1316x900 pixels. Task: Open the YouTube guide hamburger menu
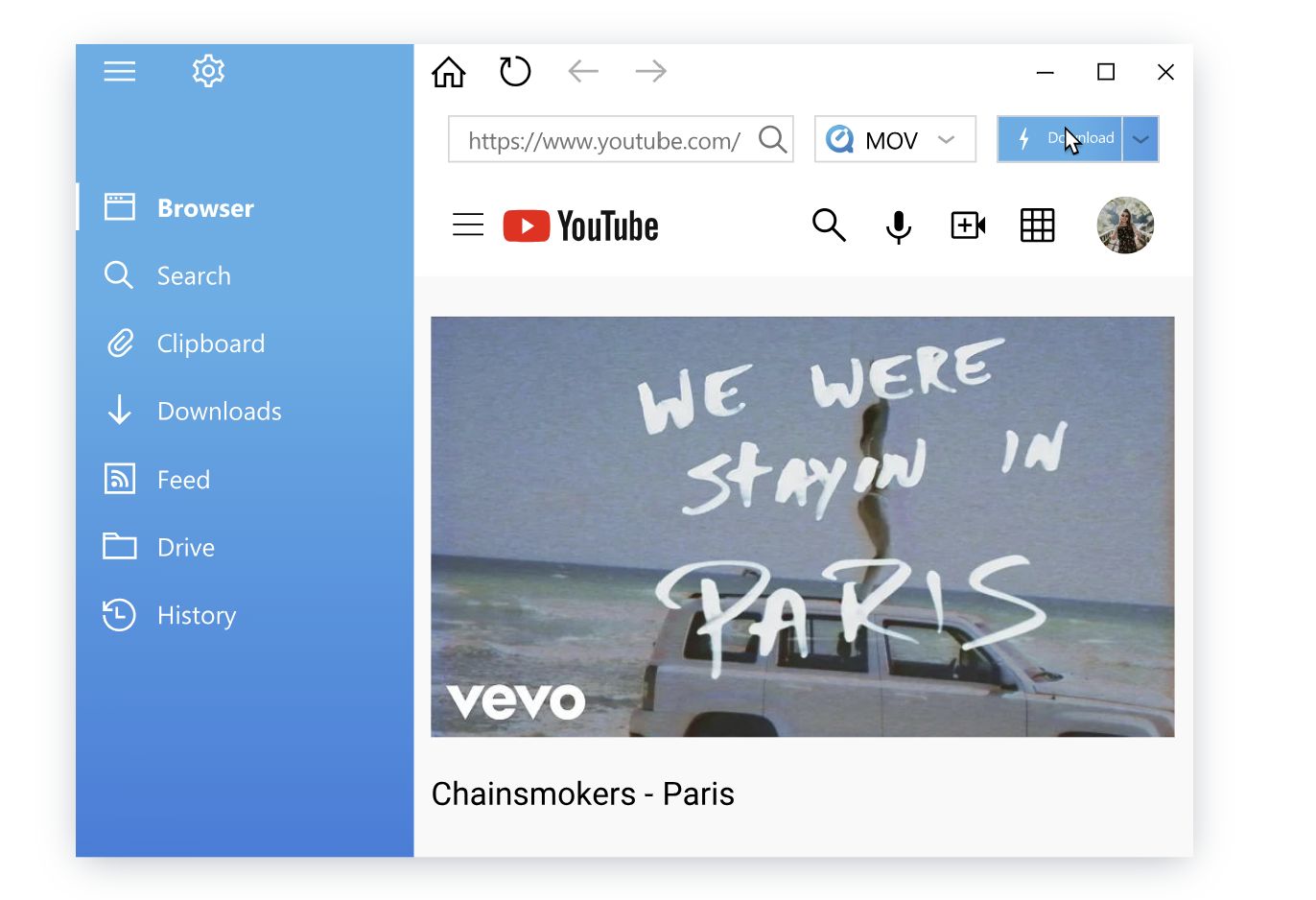click(x=468, y=225)
